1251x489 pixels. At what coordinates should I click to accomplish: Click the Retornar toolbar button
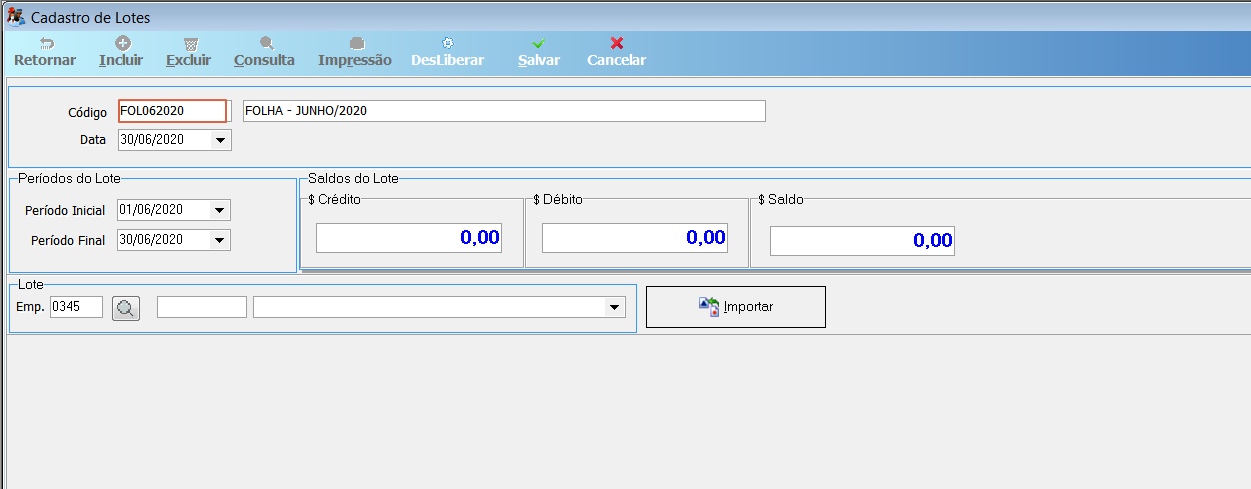[x=45, y=52]
